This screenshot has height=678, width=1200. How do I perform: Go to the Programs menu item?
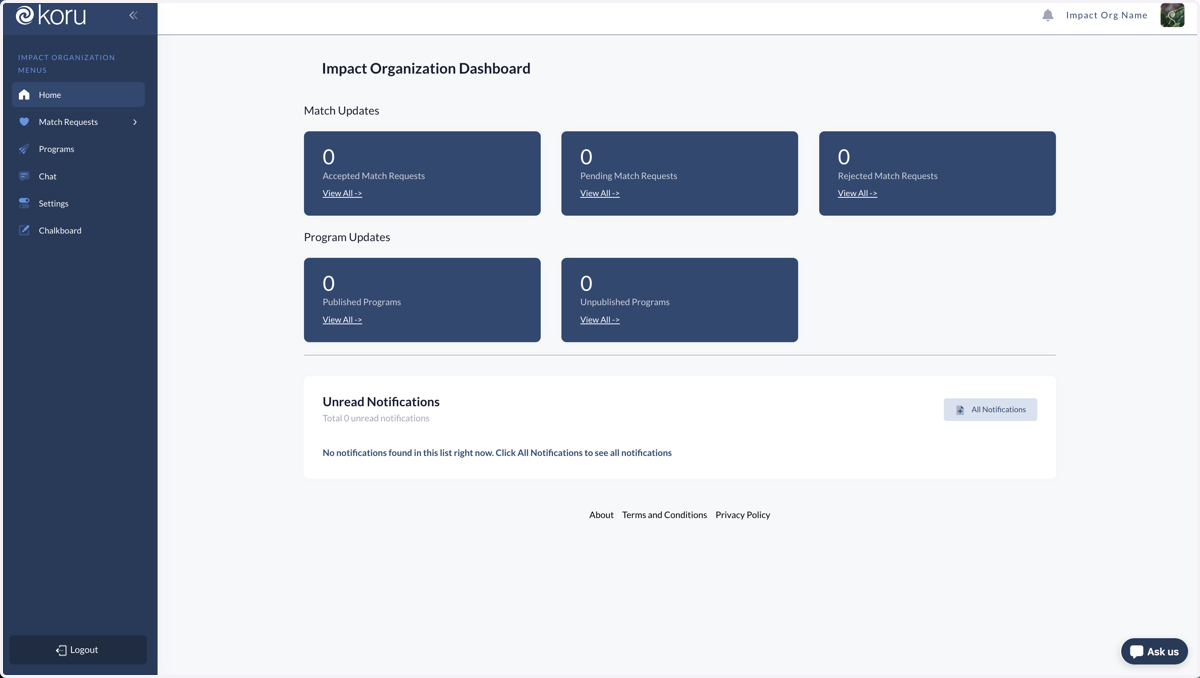78,149
